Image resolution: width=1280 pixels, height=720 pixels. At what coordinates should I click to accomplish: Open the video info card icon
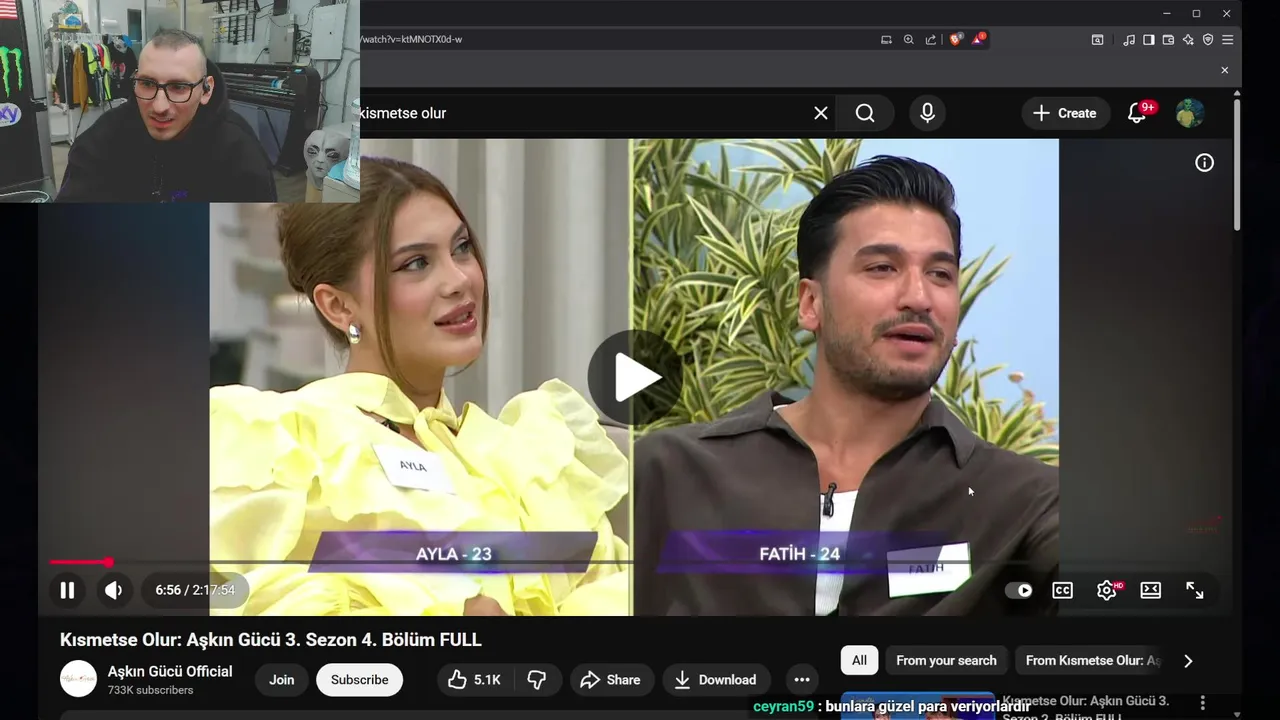point(1204,163)
